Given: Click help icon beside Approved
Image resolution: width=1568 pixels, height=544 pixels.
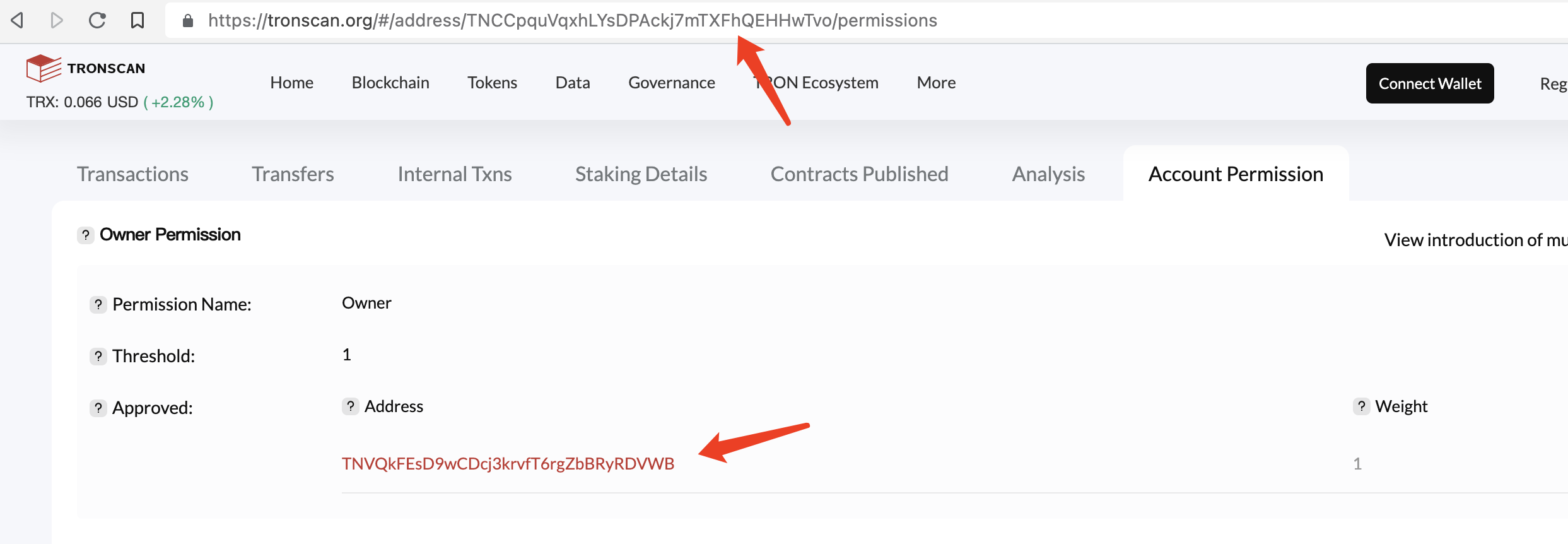Looking at the screenshot, I should [98, 408].
